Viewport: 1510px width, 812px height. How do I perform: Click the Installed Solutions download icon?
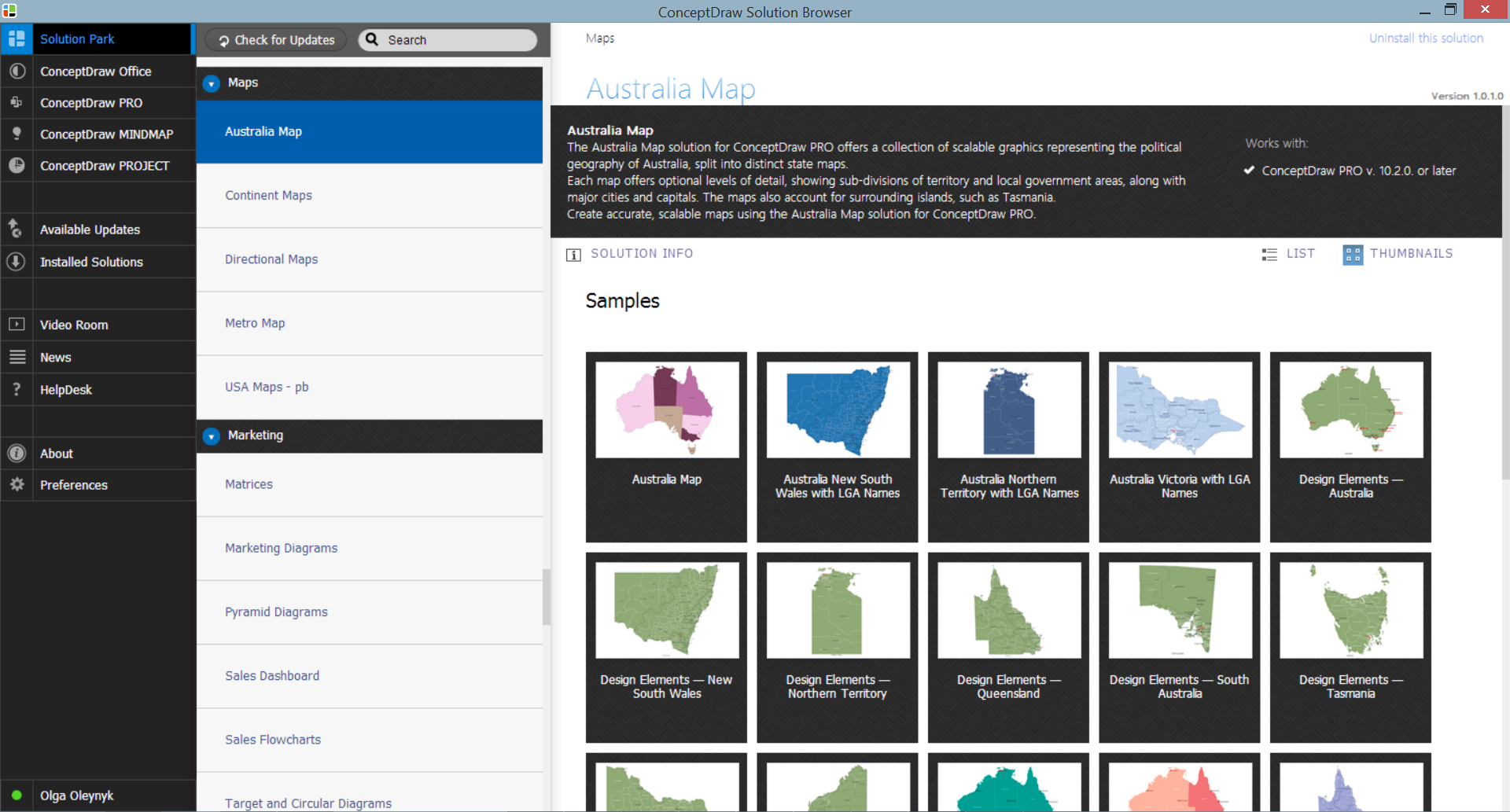pyautogui.click(x=17, y=261)
